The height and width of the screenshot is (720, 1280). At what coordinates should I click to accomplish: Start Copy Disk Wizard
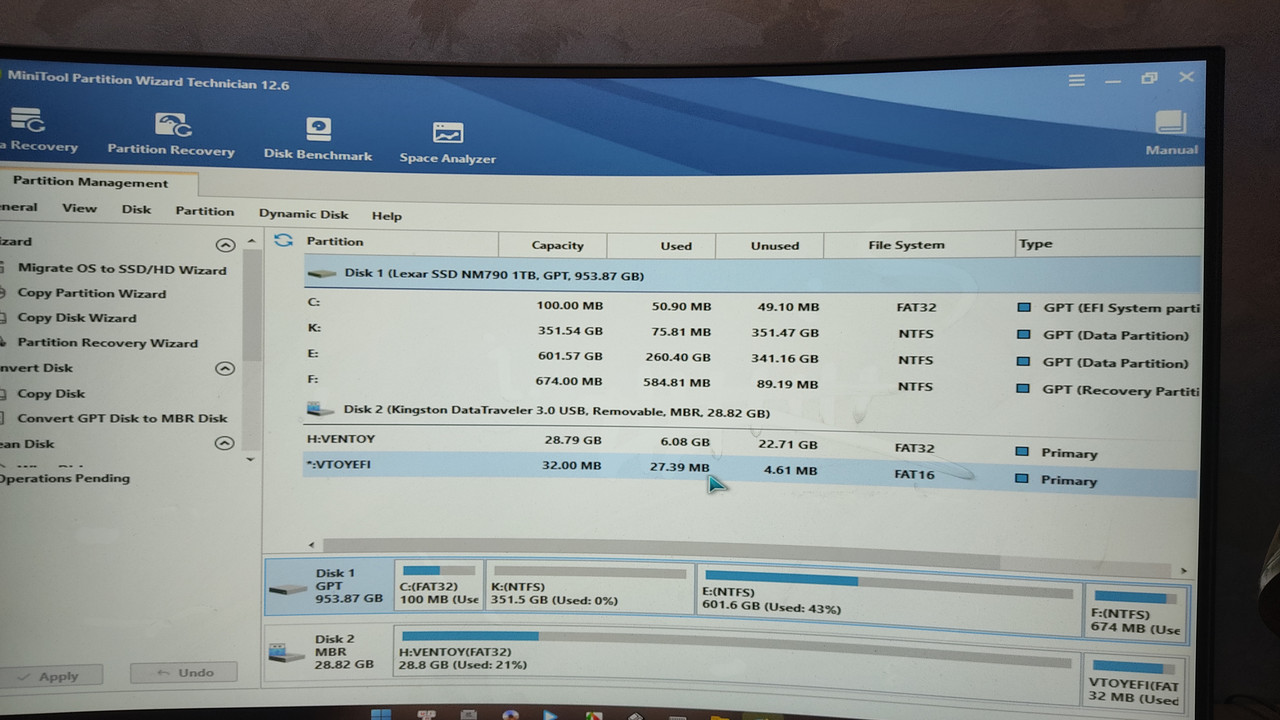coord(77,318)
